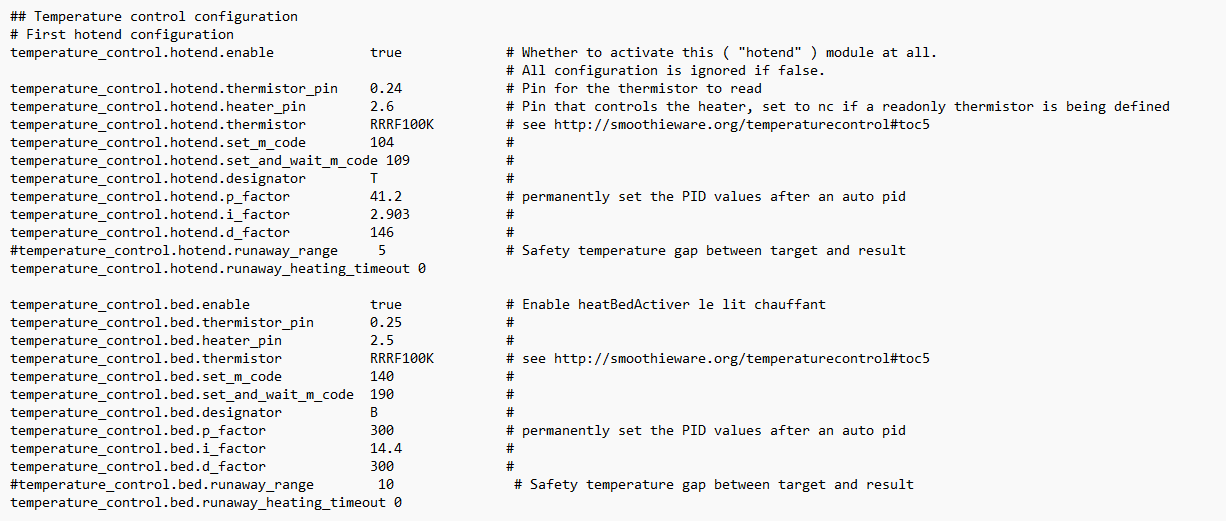Screen dimensions: 1226x521
Task: Click the commented bed runaway_range value 10
Action: (386, 484)
